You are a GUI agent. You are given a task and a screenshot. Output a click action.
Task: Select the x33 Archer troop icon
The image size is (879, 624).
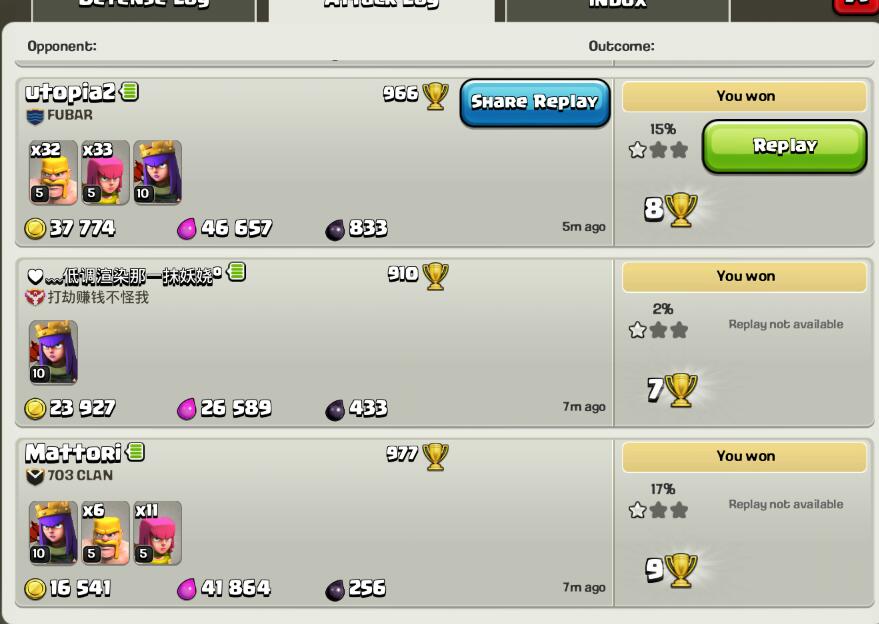(x=105, y=172)
